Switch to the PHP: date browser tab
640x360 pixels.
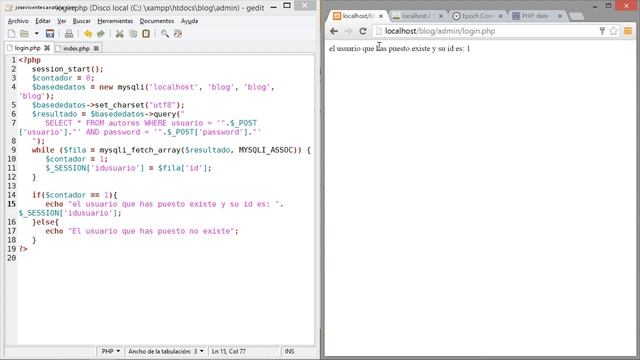click(536, 16)
